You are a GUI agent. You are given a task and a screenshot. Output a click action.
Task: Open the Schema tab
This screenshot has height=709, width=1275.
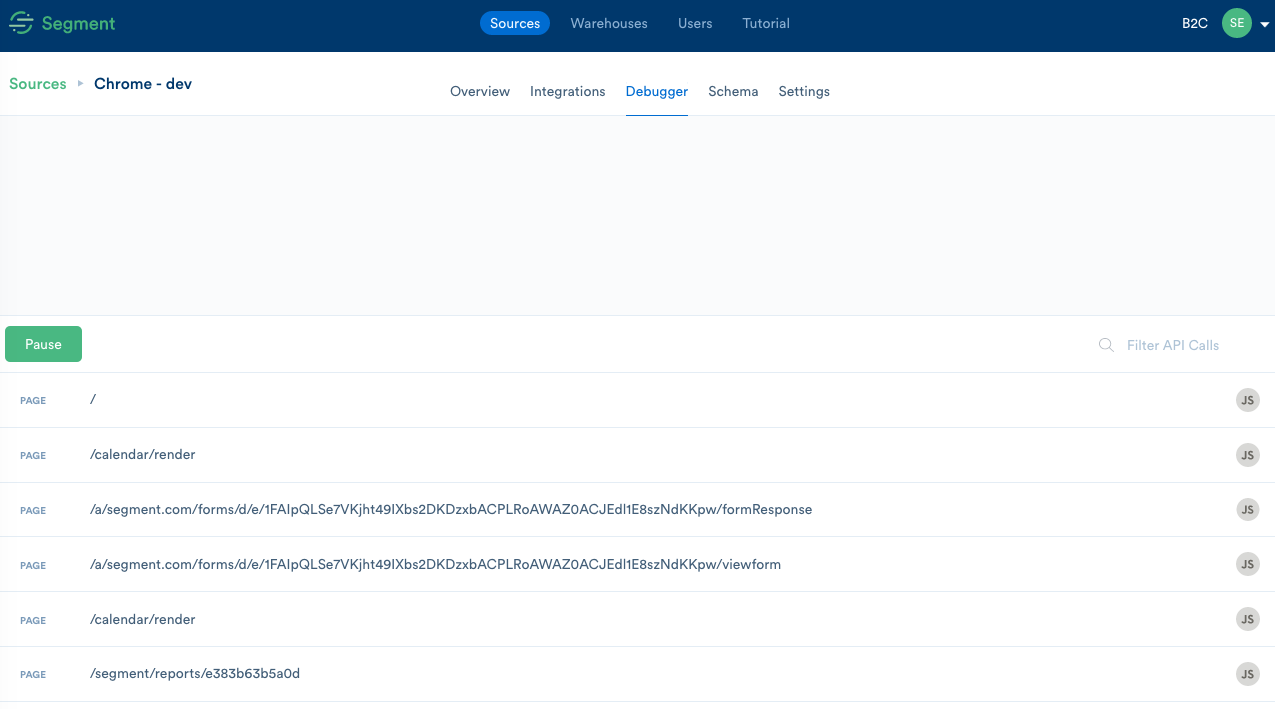click(x=733, y=91)
